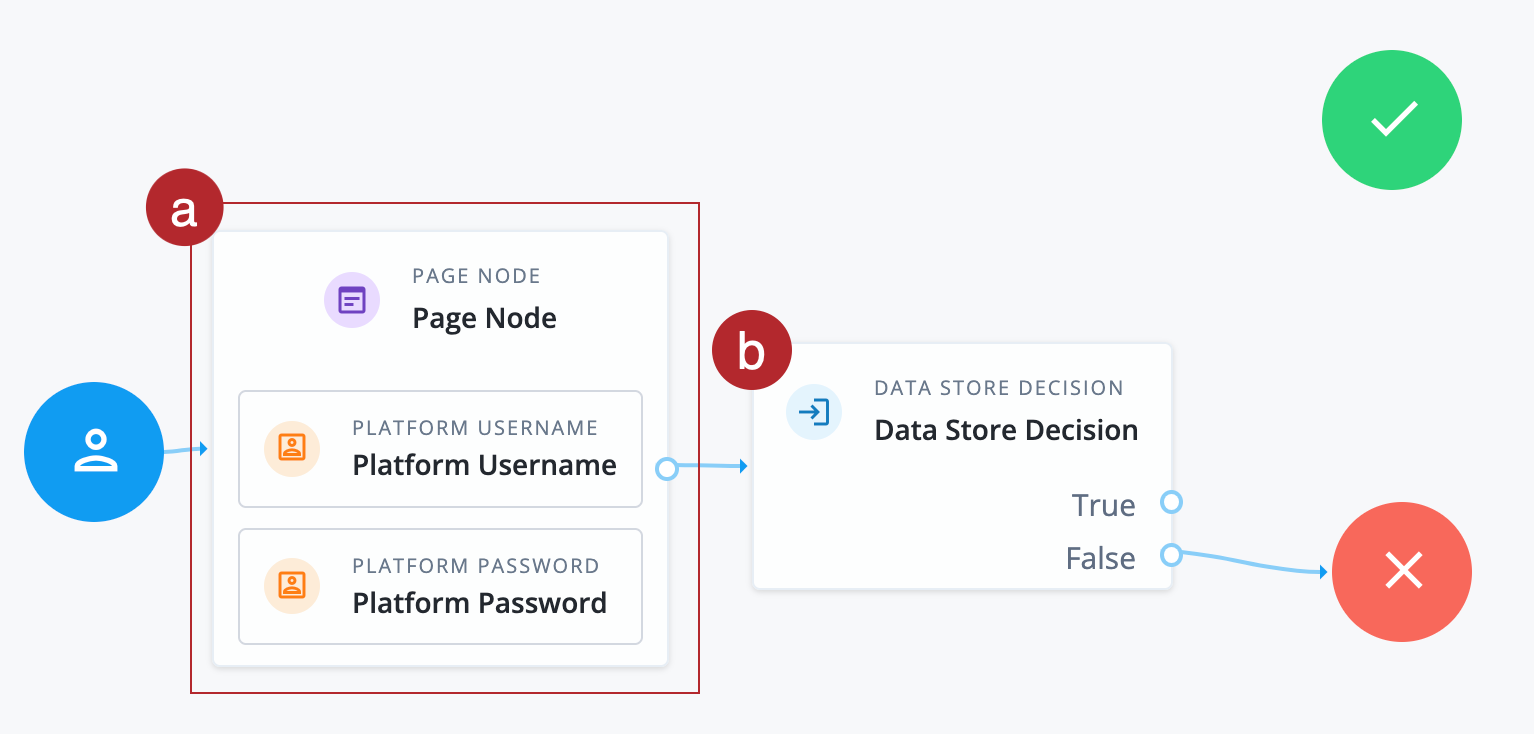Click the blue Start user node
Viewport: 1534px width, 734px height.
pyautogui.click(x=94, y=452)
